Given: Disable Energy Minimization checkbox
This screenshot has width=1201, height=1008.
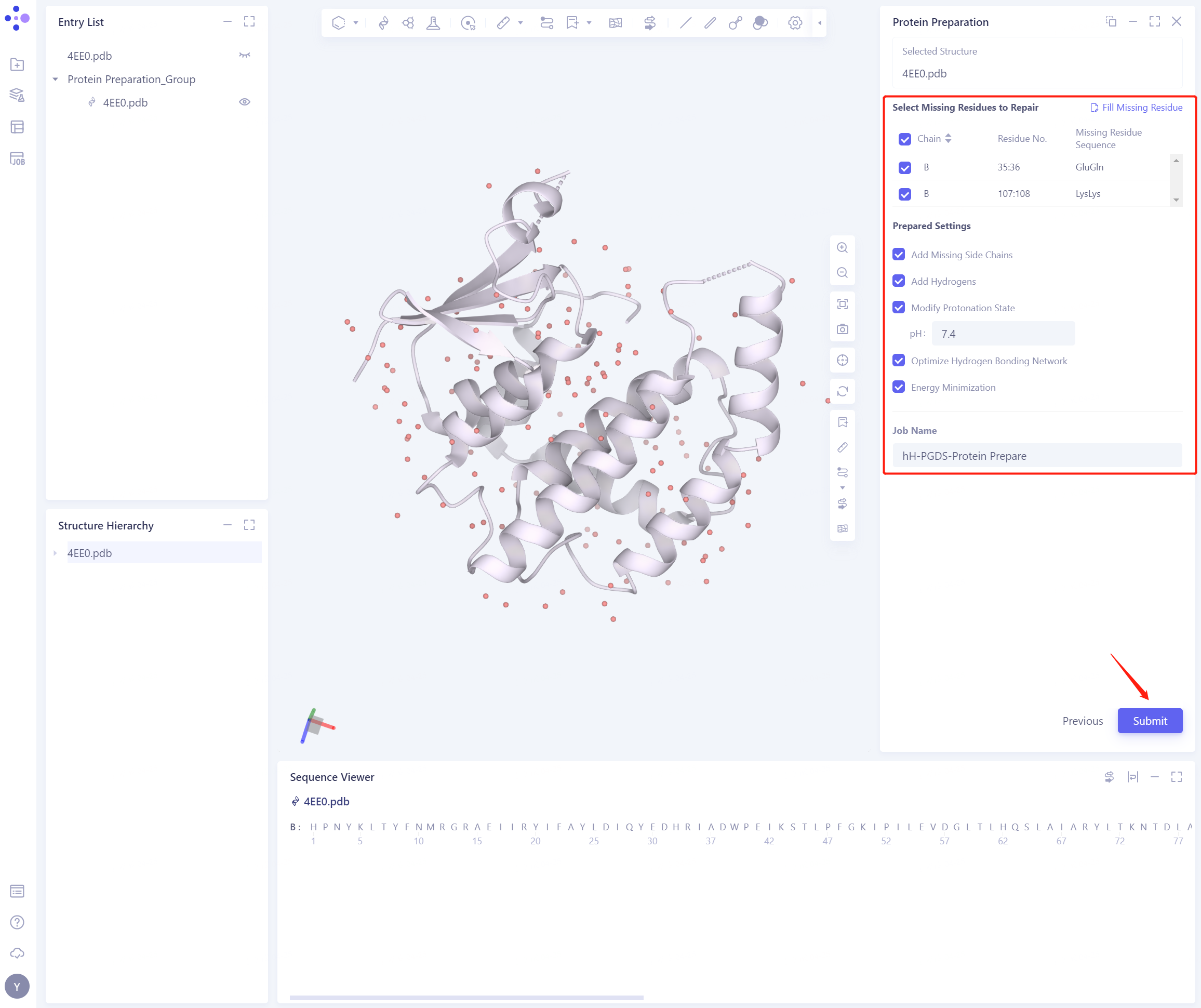Looking at the screenshot, I should [x=899, y=387].
